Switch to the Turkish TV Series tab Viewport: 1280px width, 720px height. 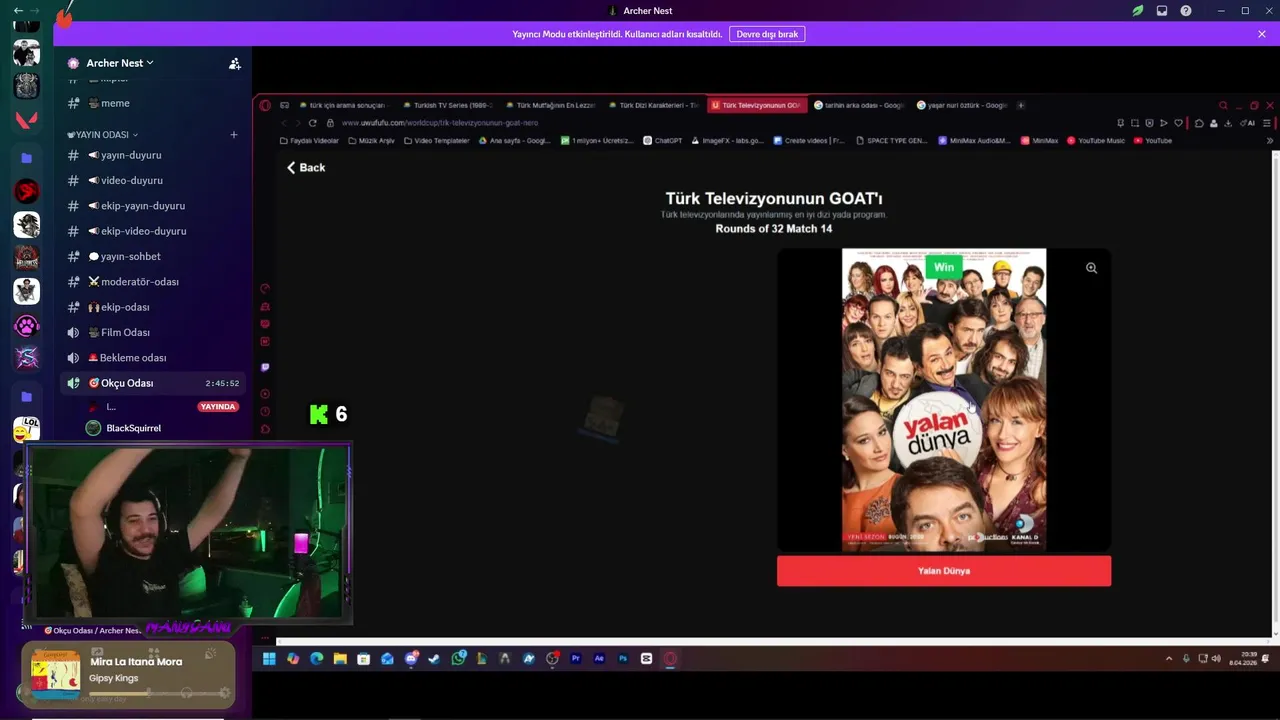point(447,105)
